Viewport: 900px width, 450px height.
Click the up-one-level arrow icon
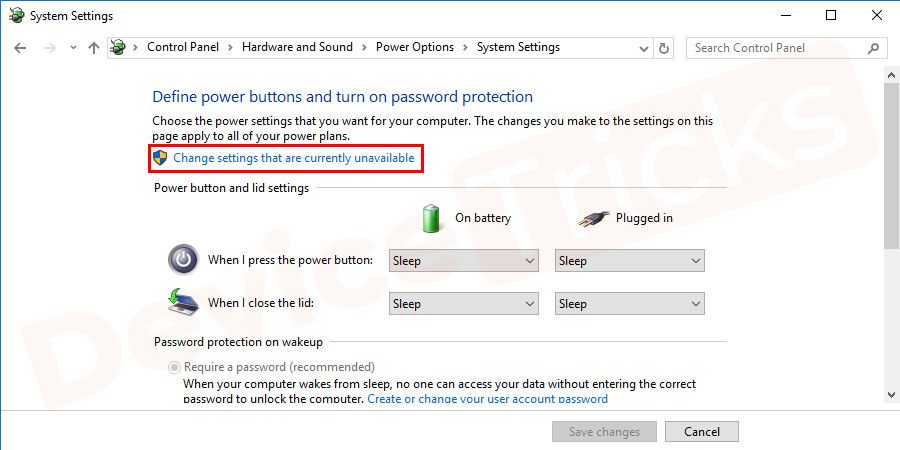pyautogui.click(x=94, y=48)
